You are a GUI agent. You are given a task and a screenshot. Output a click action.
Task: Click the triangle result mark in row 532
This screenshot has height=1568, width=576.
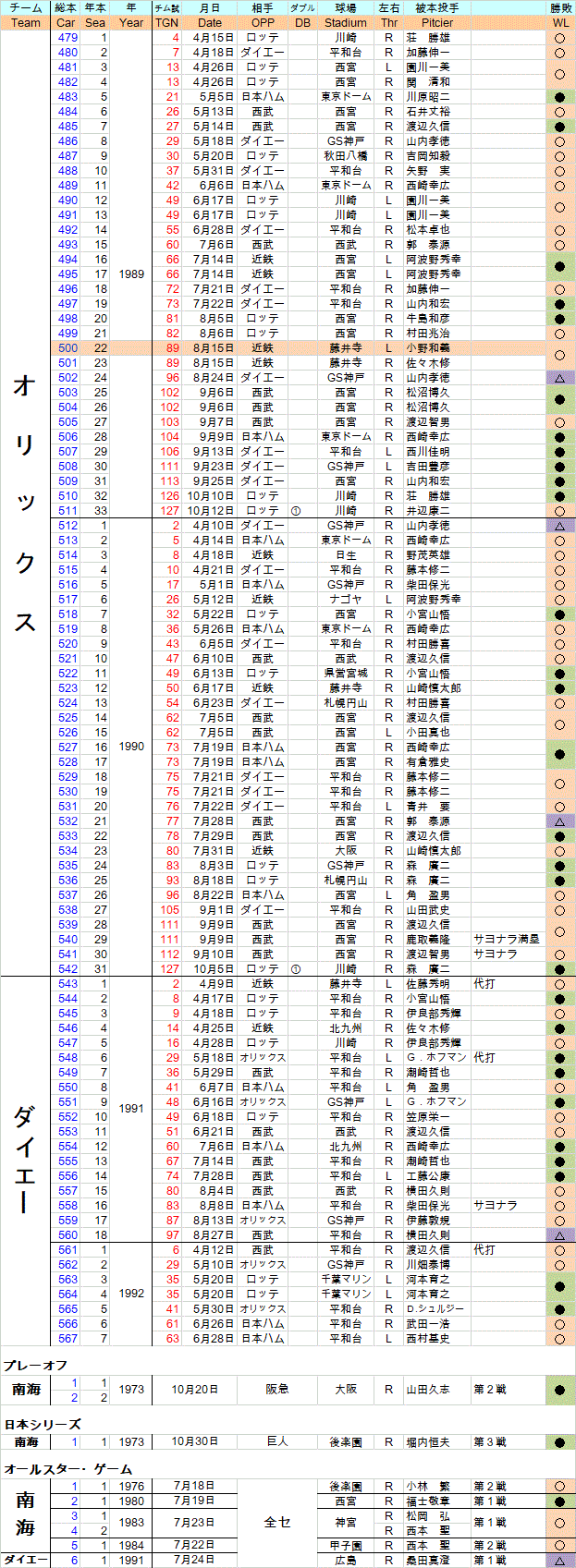(560, 821)
